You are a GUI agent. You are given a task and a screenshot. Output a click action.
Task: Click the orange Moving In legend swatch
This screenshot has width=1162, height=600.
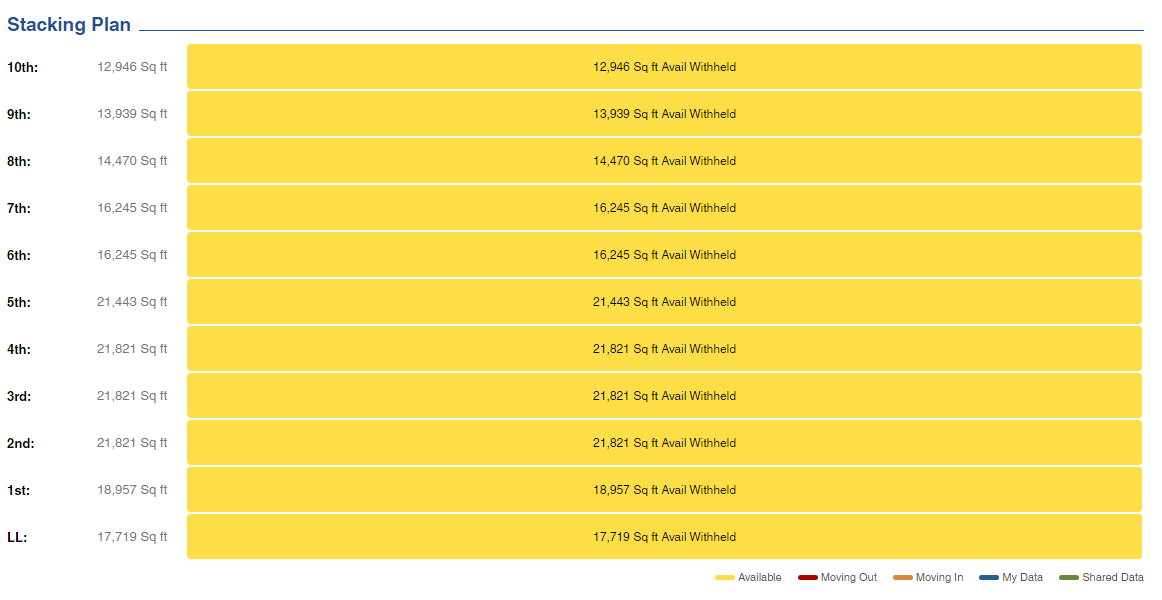click(x=903, y=578)
